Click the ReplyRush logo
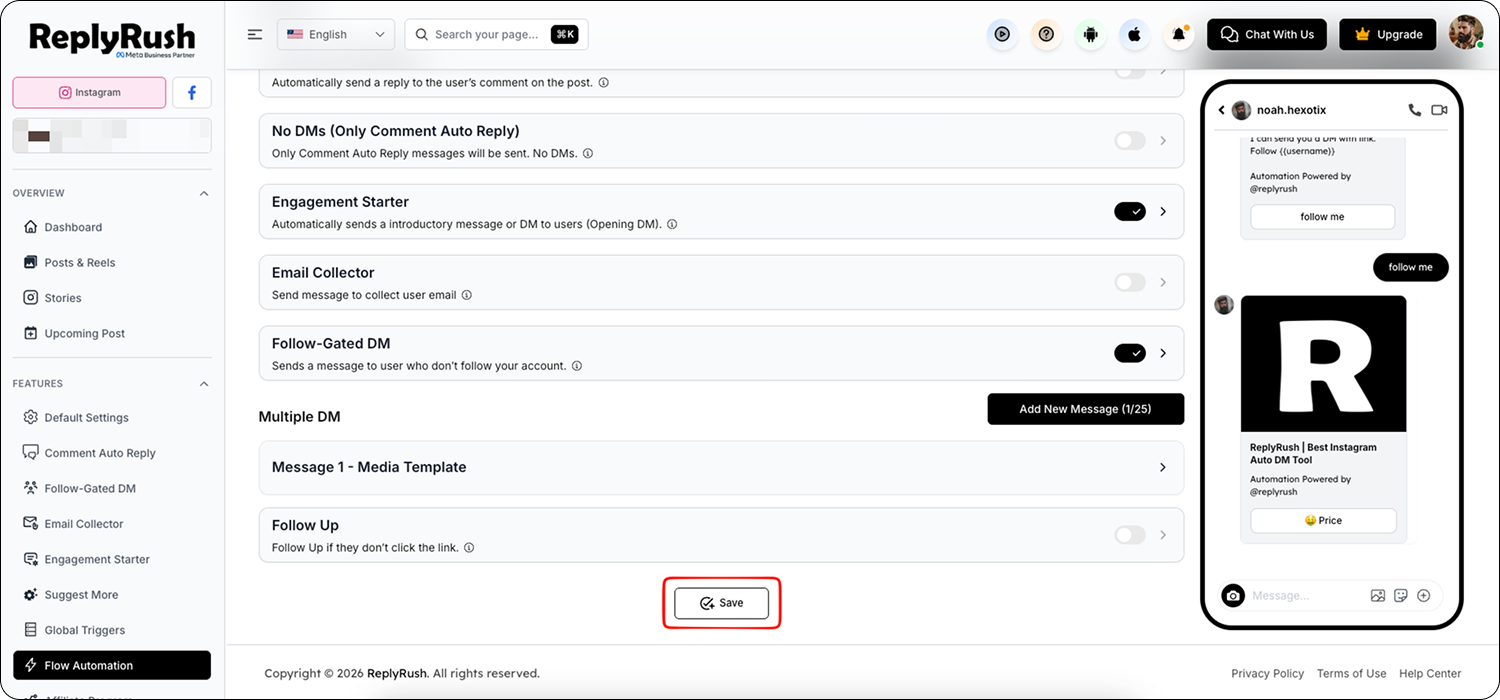 112,40
